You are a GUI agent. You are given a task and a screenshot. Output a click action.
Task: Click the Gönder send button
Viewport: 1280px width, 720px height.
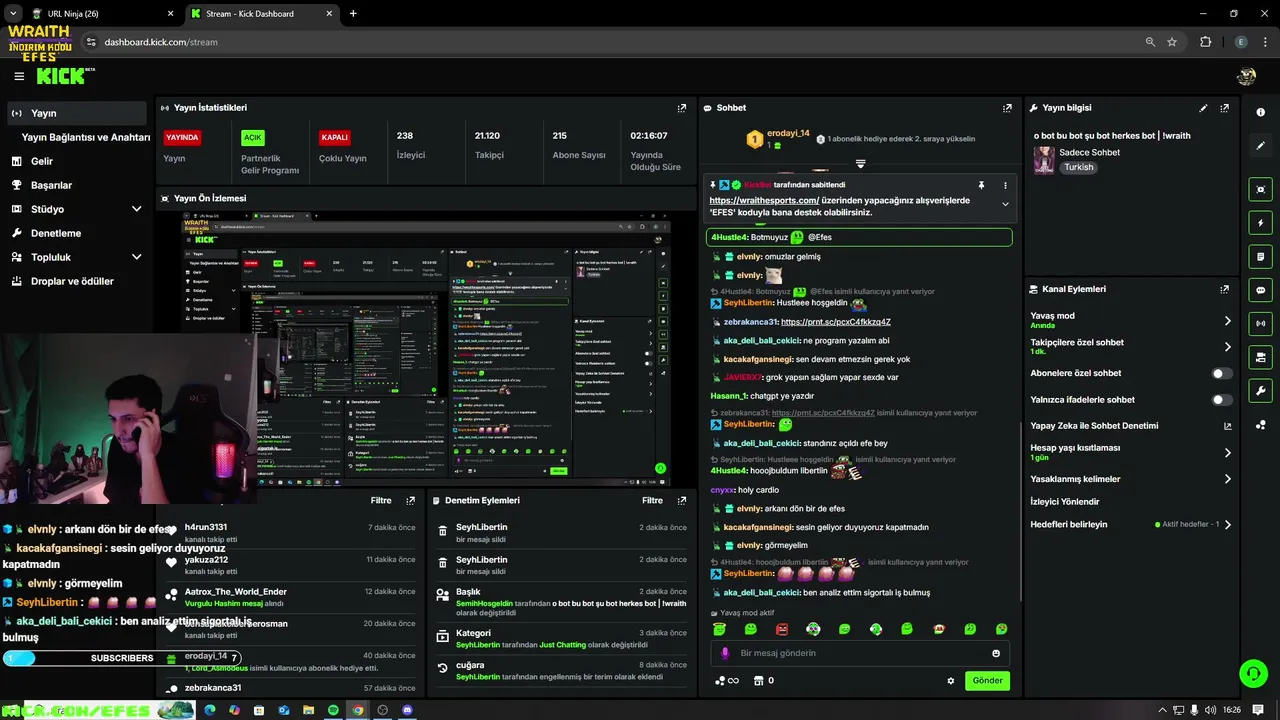tap(987, 681)
